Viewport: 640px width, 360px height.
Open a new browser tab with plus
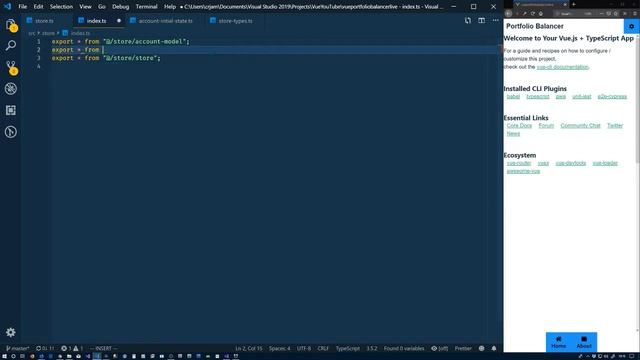pos(573,4)
